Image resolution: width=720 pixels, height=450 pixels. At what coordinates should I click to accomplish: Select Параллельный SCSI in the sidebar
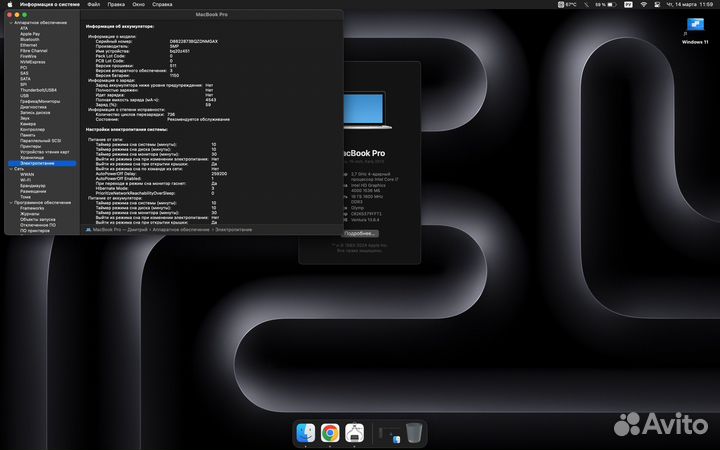[x=40, y=141]
